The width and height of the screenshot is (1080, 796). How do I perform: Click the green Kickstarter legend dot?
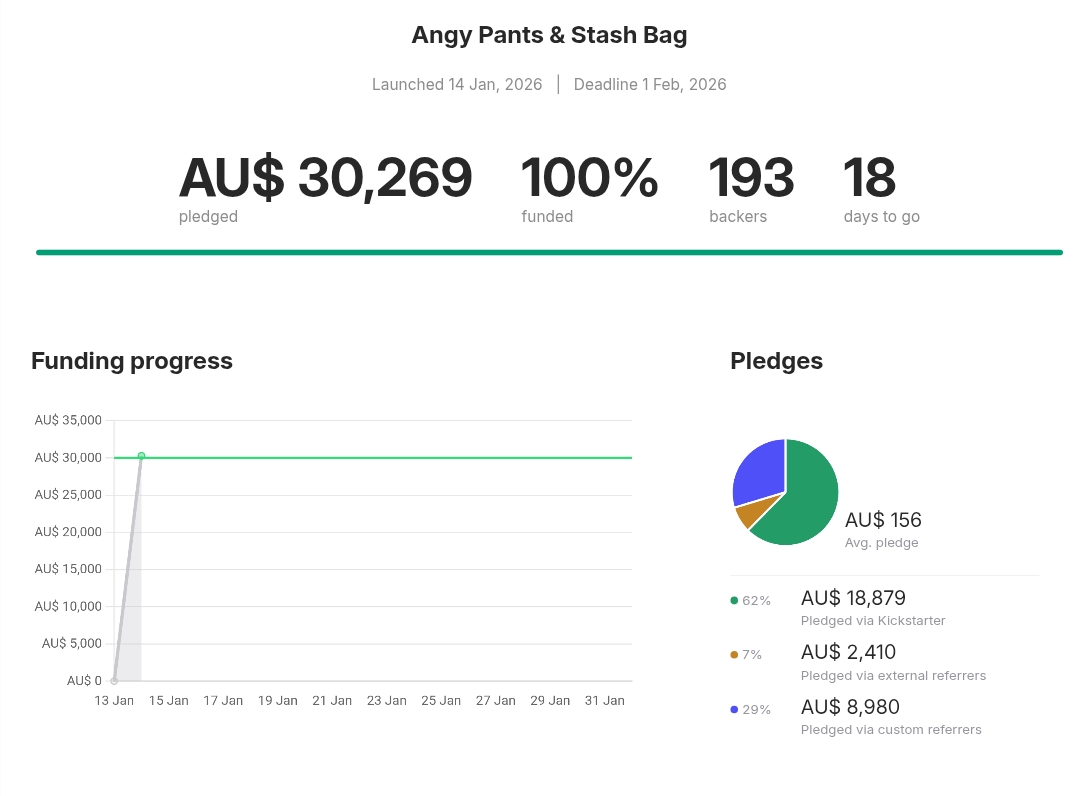pyautogui.click(x=734, y=601)
